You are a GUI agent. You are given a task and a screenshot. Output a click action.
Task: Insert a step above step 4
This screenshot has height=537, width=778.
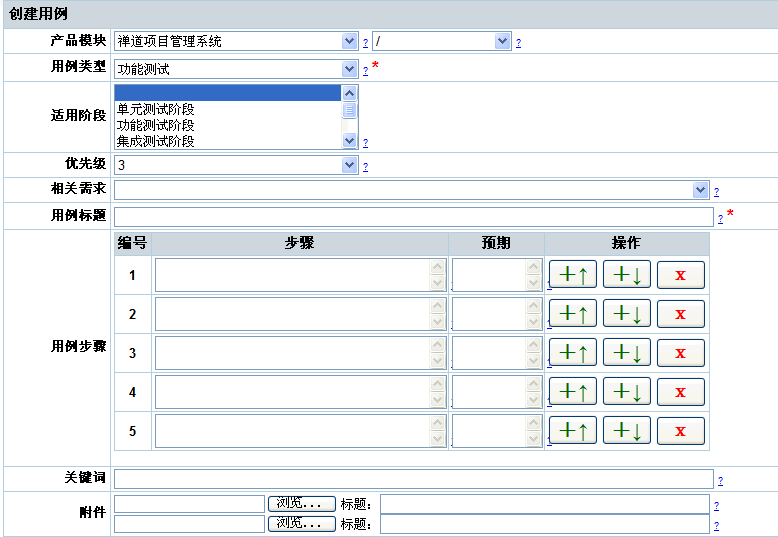click(573, 392)
